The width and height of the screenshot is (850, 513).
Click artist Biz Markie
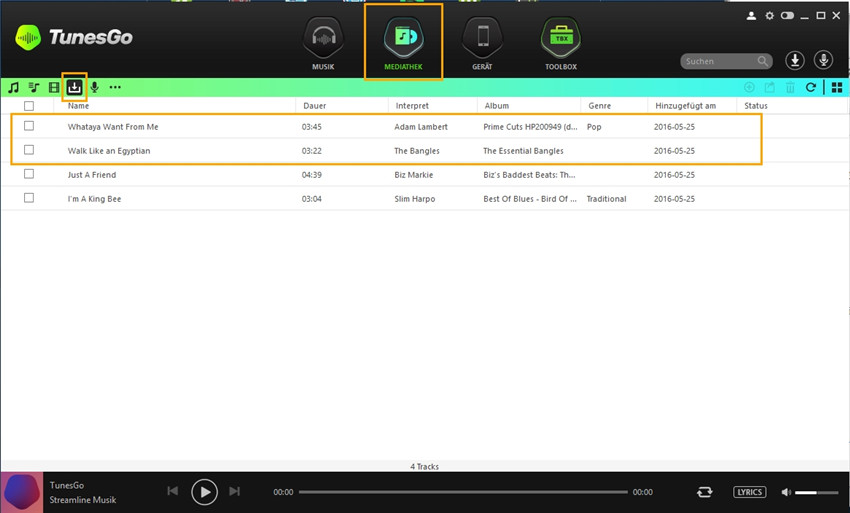(414, 175)
